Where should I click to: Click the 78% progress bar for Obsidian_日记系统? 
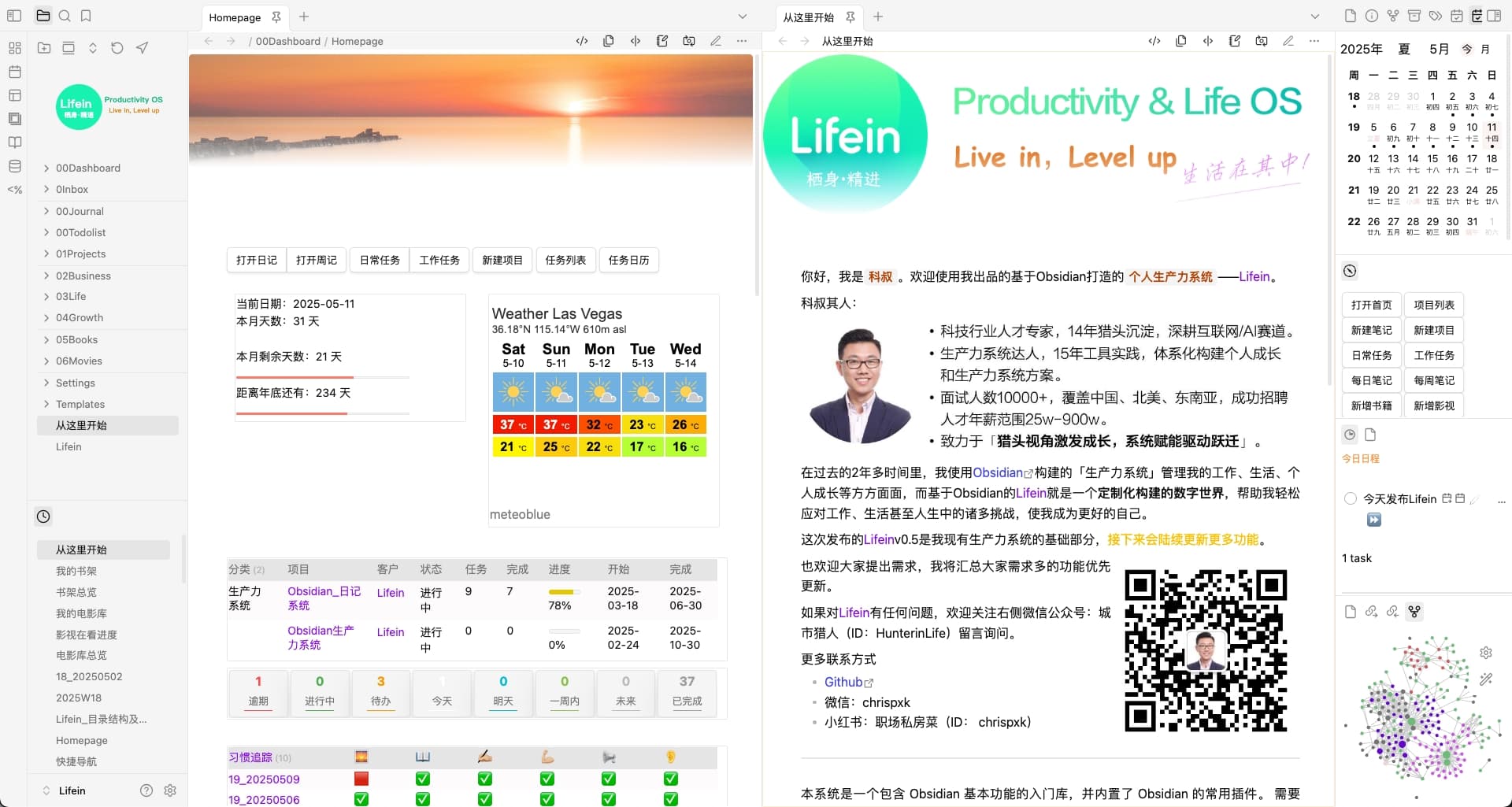click(x=565, y=591)
